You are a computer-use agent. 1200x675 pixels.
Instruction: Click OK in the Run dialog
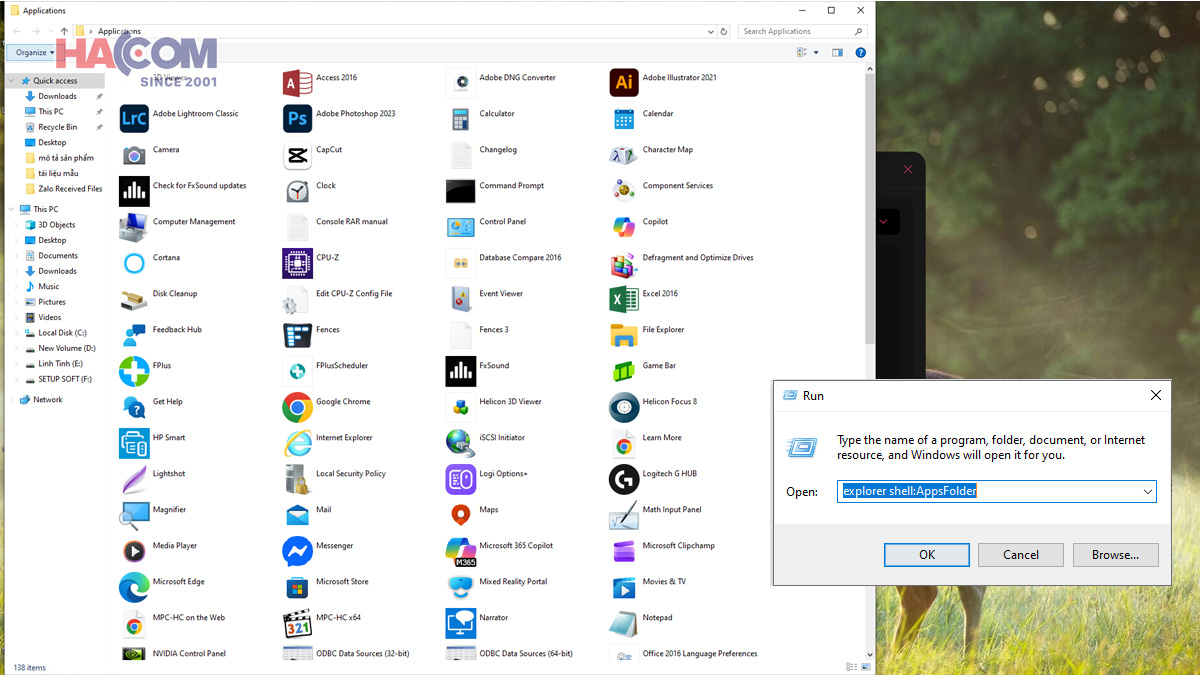(x=926, y=554)
